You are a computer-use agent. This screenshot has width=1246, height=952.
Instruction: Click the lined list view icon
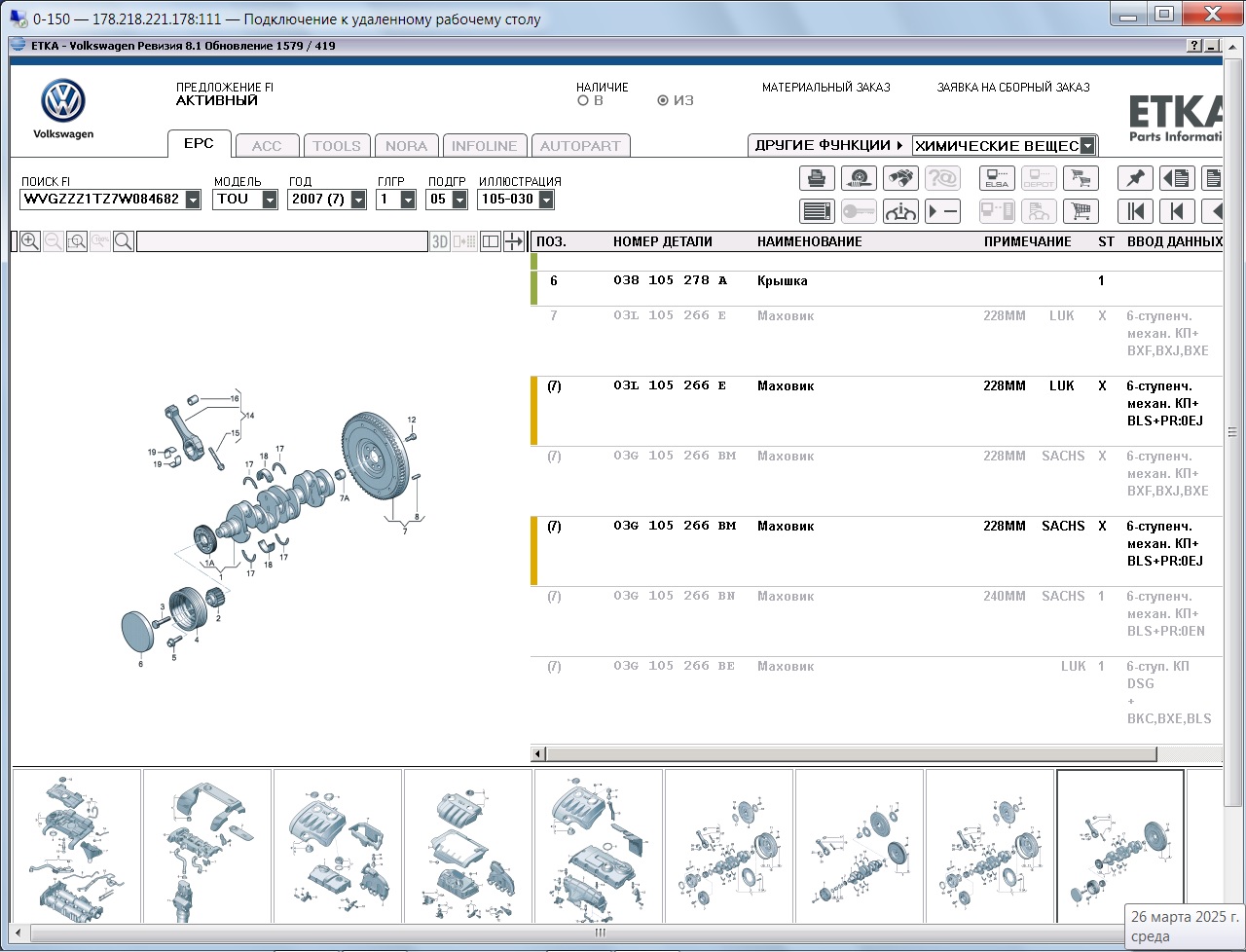(817, 210)
